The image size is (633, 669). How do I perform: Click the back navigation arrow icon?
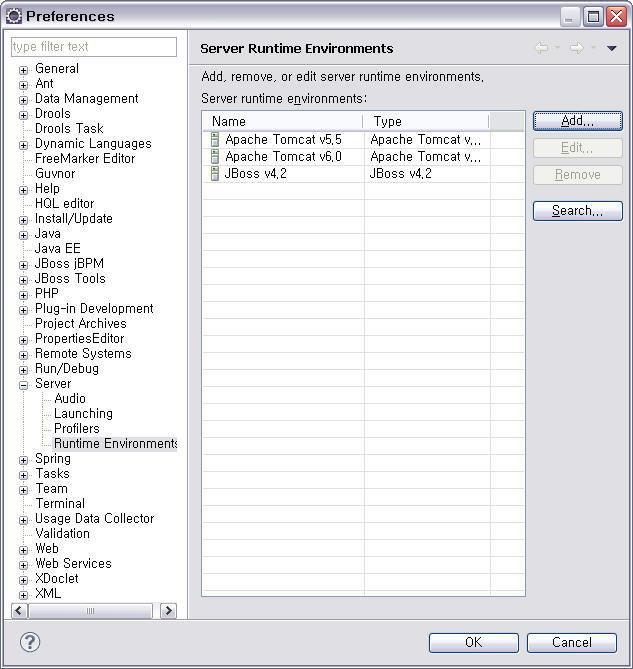pos(542,48)
